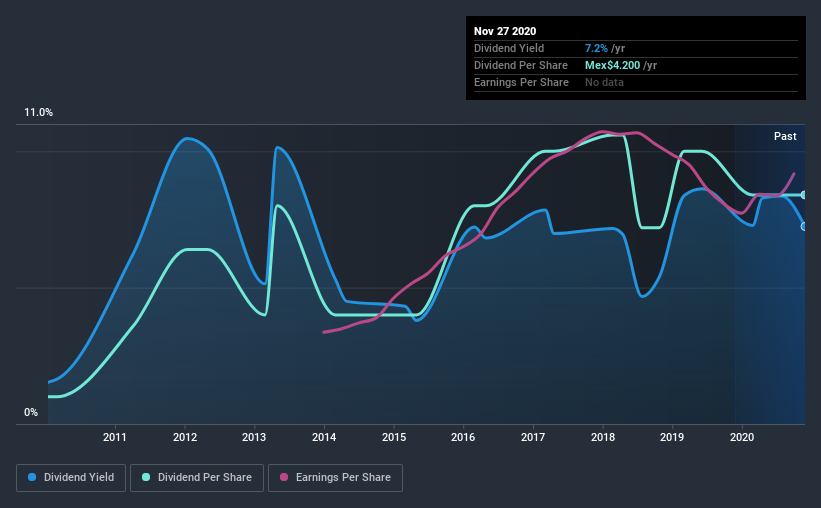This screenshot has width=821, height=508.
Task: Click the 2015 x-axis label
Action: [394, 437]
